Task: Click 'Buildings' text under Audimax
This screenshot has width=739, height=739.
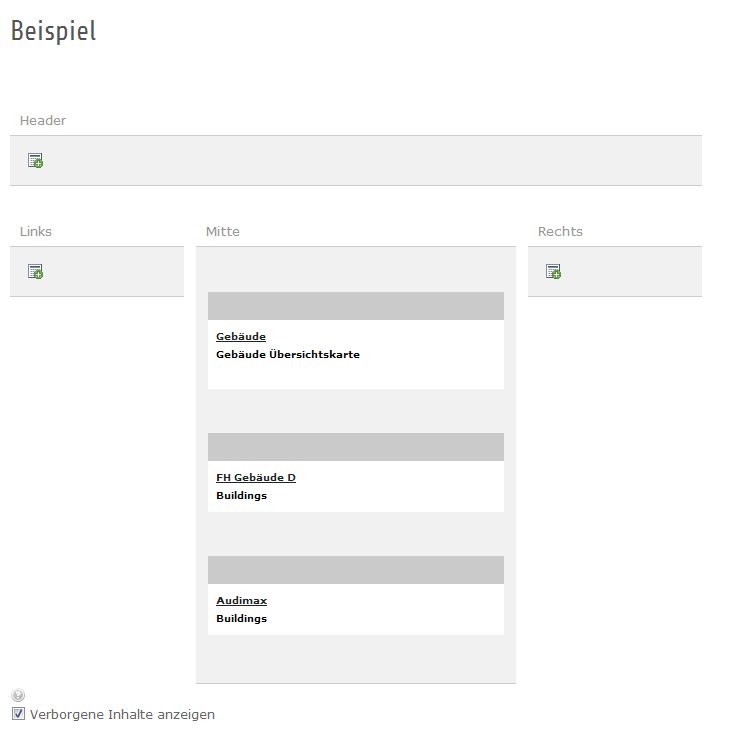Action: [x=242, y=619]
